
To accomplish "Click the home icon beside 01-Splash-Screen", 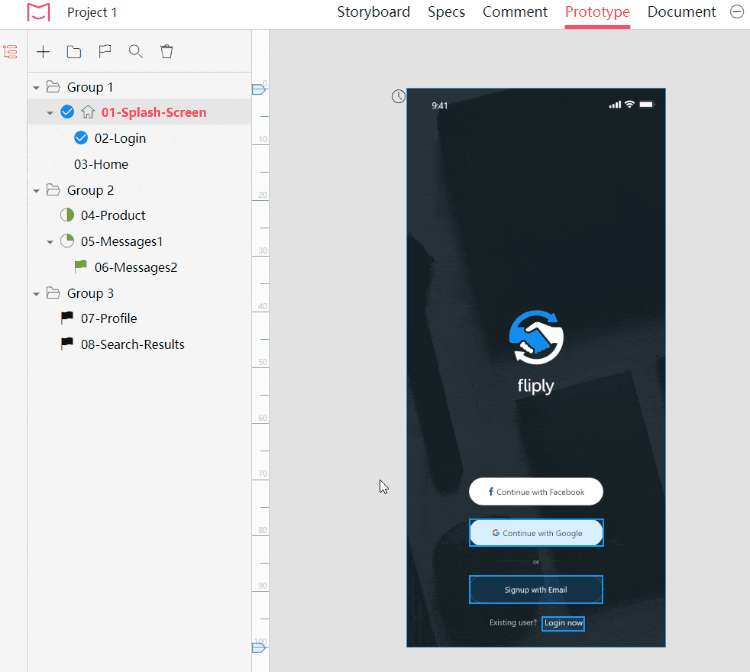I will click(88, 112).
